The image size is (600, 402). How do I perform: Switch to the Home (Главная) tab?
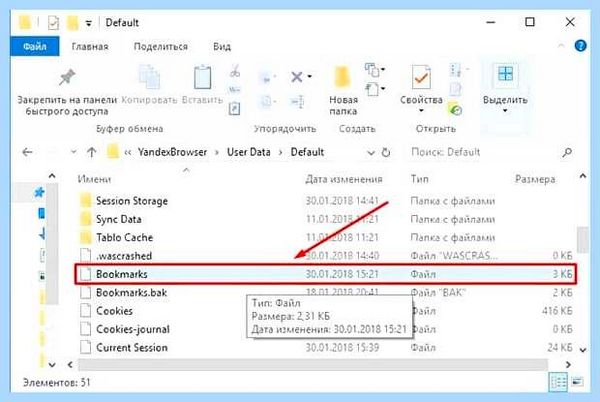coord(90,47)
